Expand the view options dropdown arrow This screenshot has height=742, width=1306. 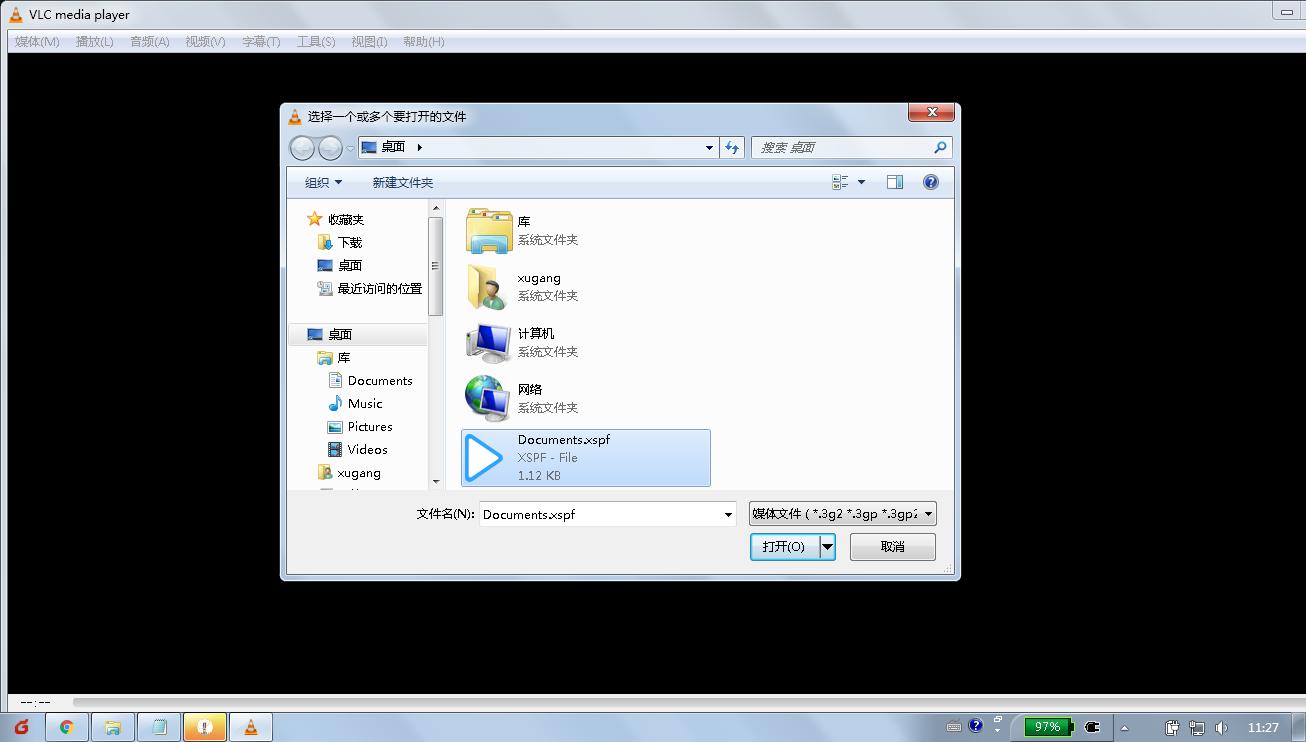[861, 182]
